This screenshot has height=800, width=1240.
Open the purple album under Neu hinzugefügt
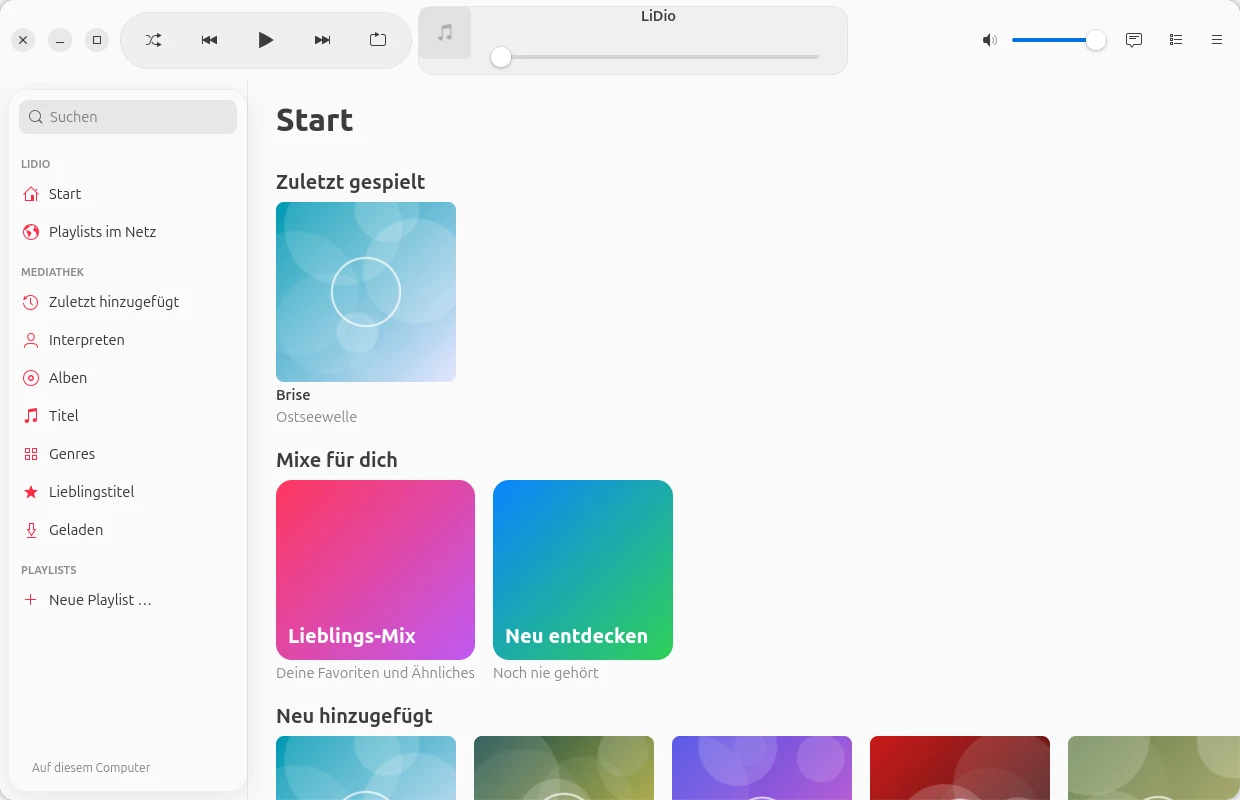(x=762, y=768)
